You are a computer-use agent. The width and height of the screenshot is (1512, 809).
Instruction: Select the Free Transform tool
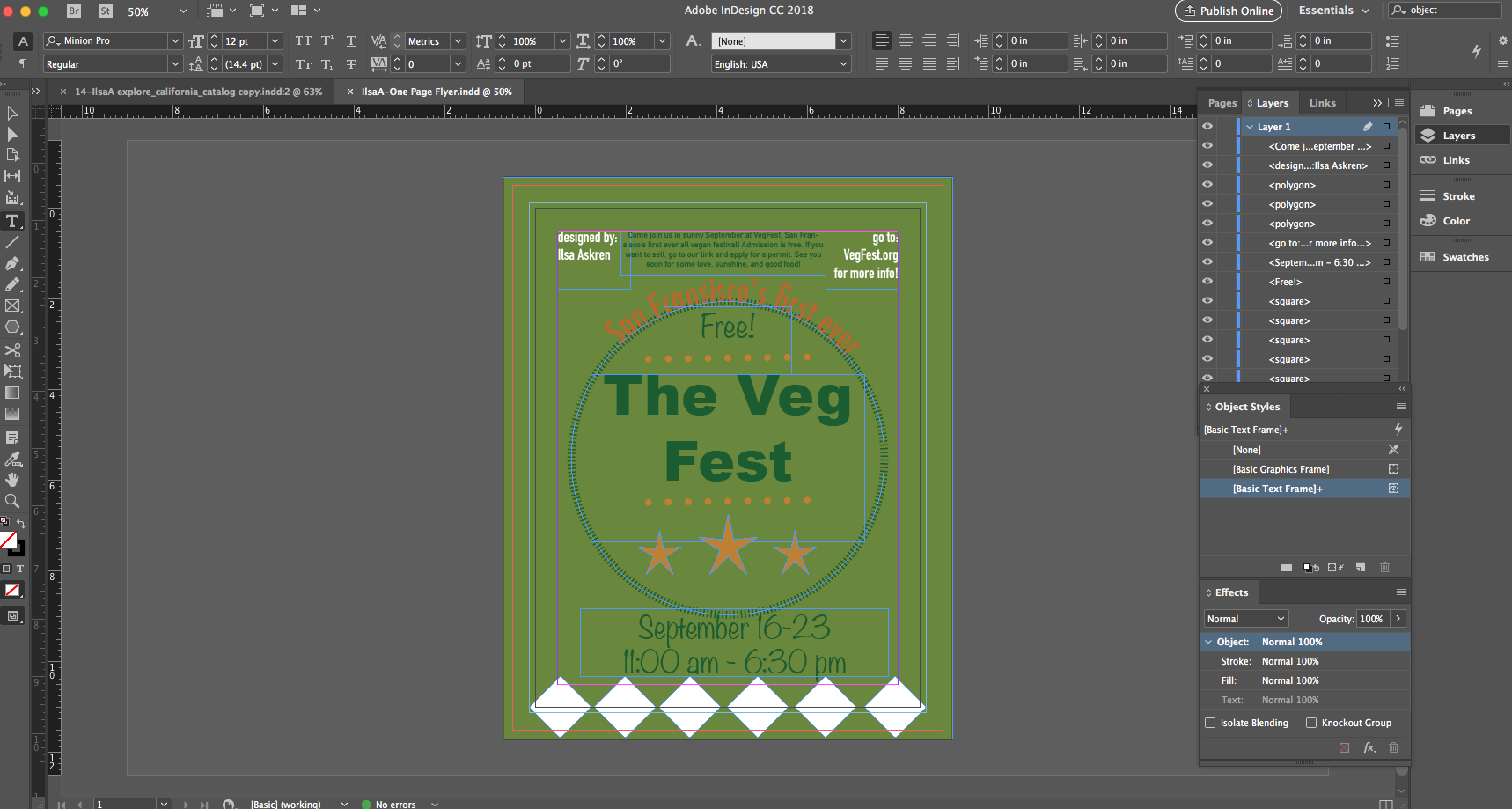[12, 371]
